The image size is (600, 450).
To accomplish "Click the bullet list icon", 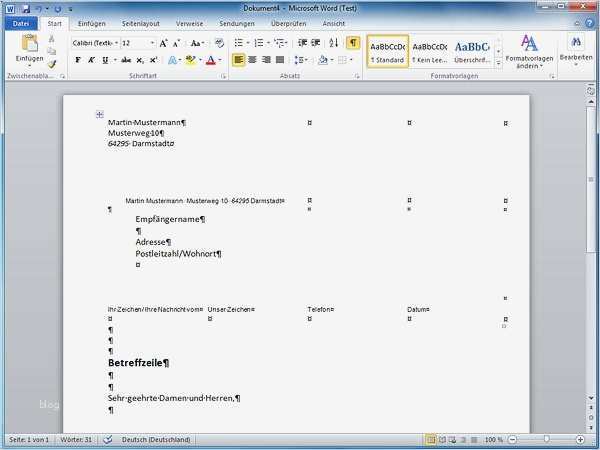I will [x=238, y=43].
